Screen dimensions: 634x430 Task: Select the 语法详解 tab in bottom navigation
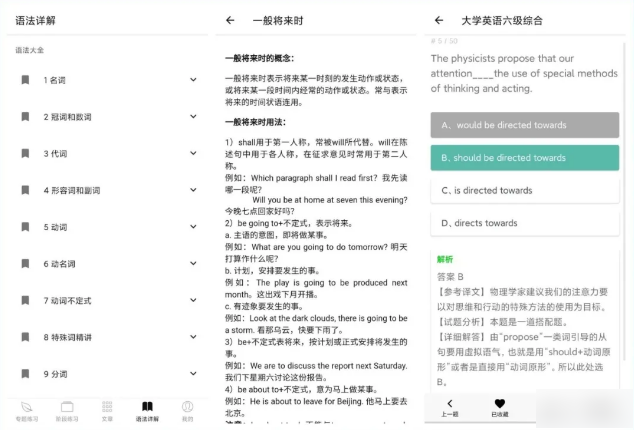pyautogui.click(x=147, y=411)
